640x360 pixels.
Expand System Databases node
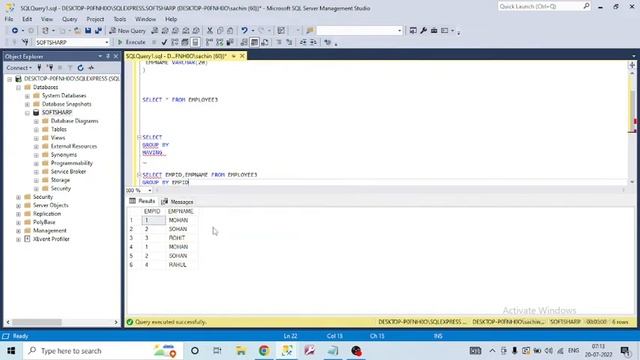[27, 96]
